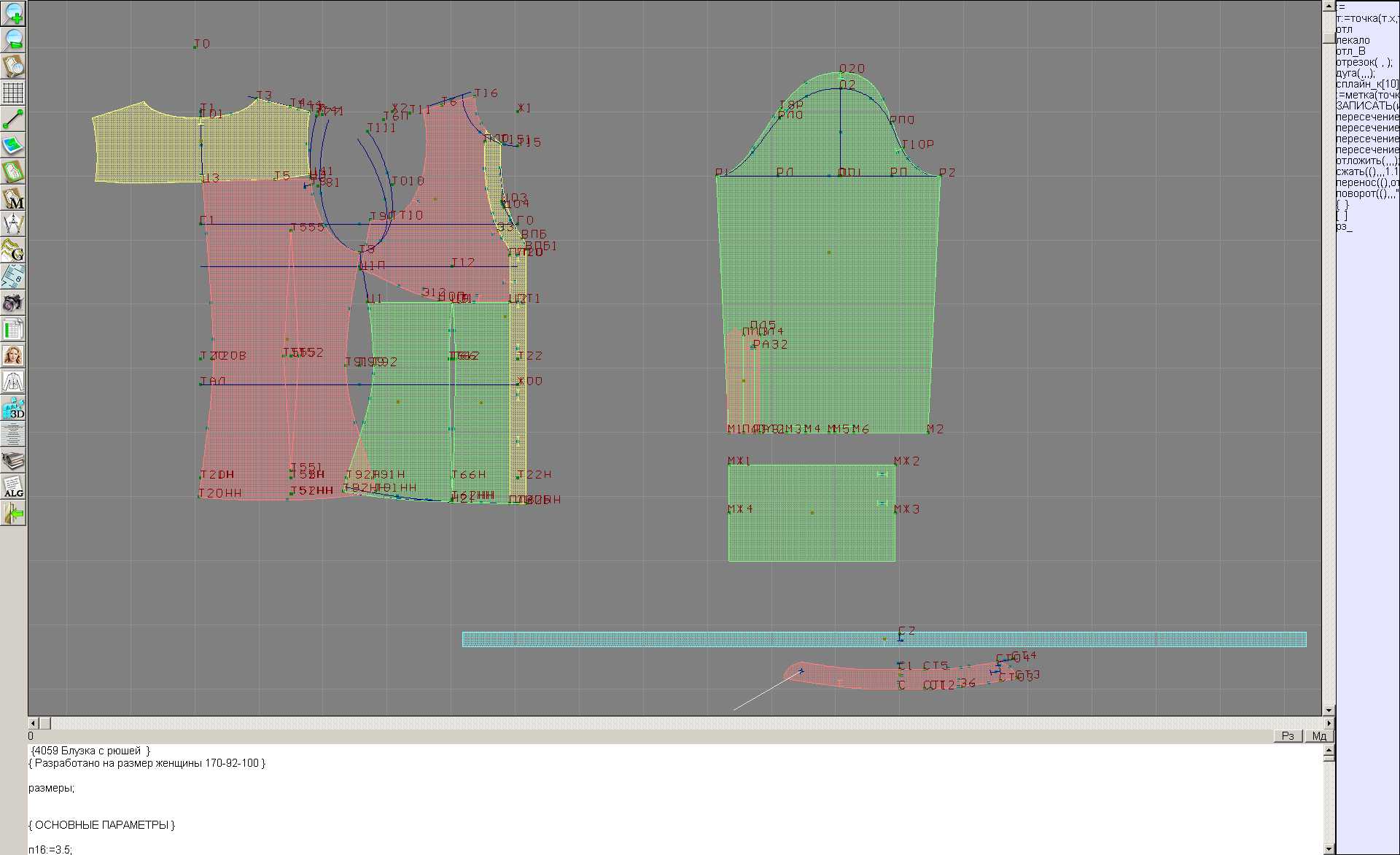
Task: Click the exit door arrow icon
Action: point(13,514)
